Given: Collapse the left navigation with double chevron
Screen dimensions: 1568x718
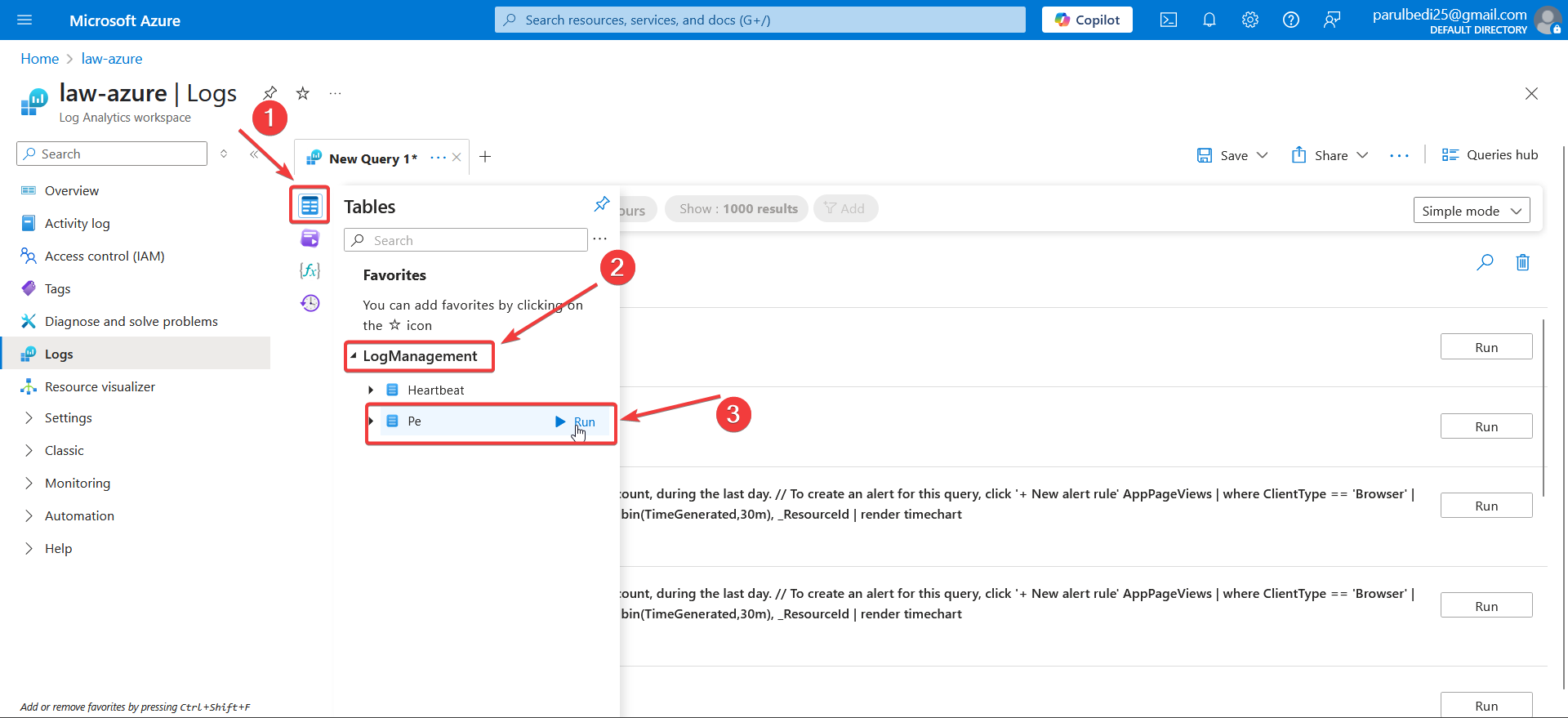Looking at the screenshot, I should [x=254, y=154].
